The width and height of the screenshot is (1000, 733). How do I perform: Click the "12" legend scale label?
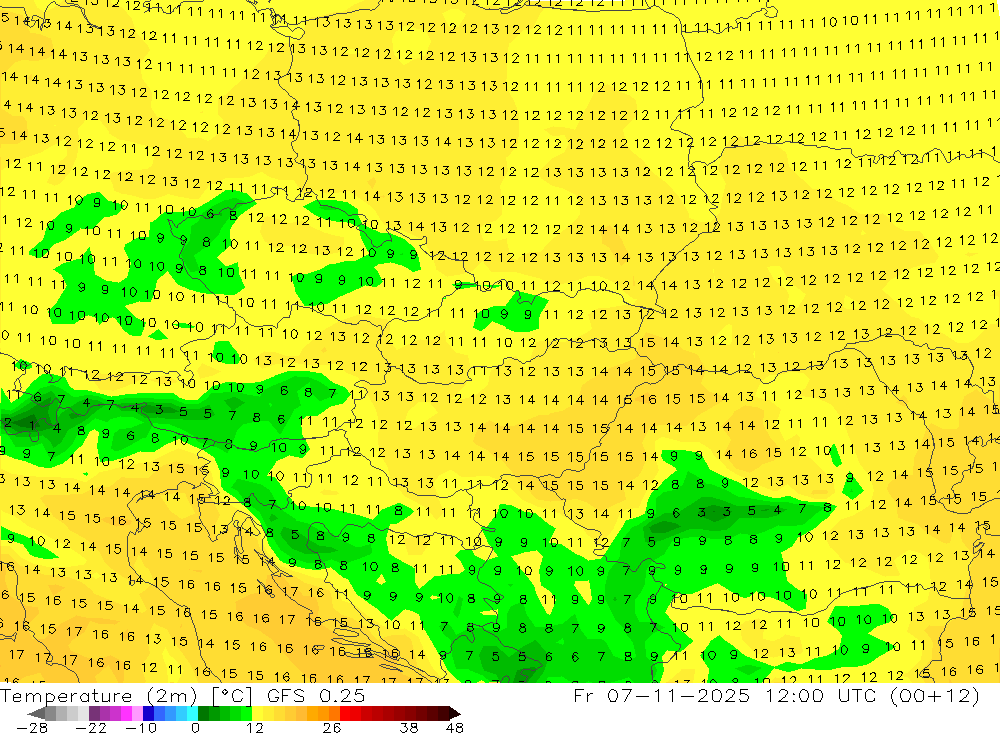tap(254, 727)
